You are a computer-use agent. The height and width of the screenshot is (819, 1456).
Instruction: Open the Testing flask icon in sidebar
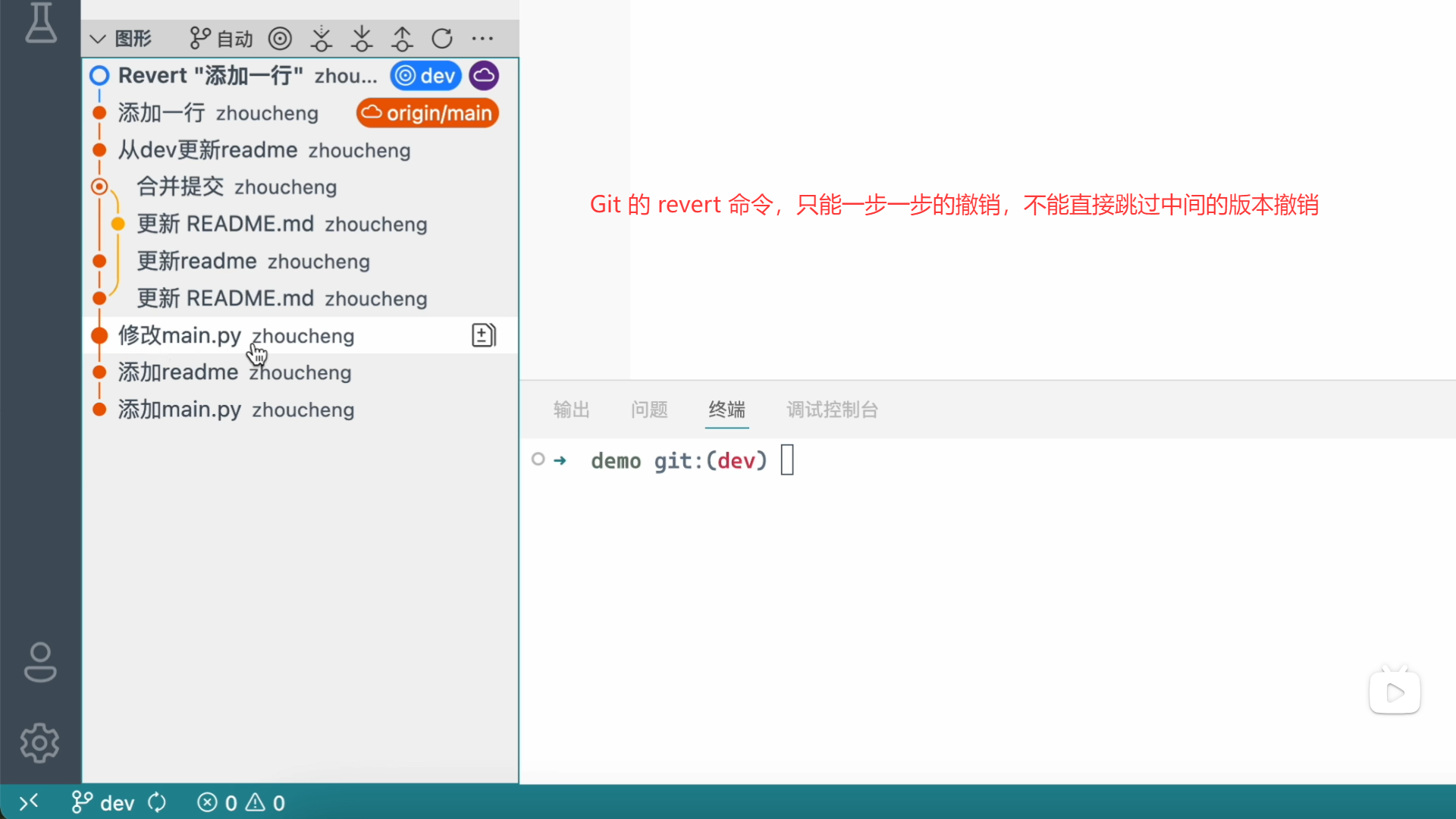point(40,23)
